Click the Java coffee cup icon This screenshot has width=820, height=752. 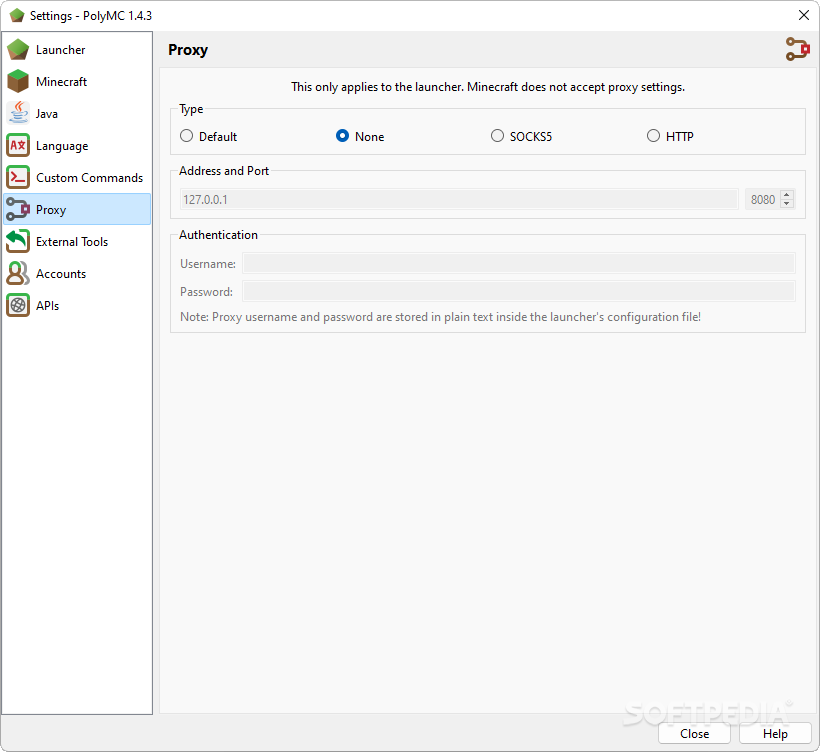tap(18, 113)
